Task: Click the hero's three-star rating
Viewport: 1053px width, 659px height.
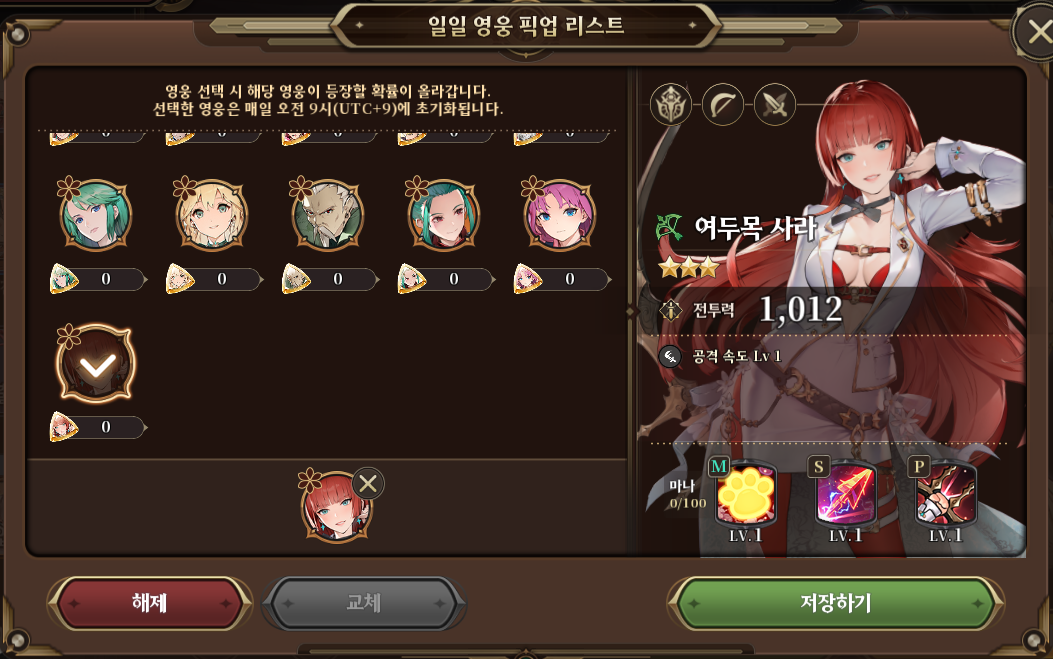Action: pyautogui.click(x=688, y=268)
